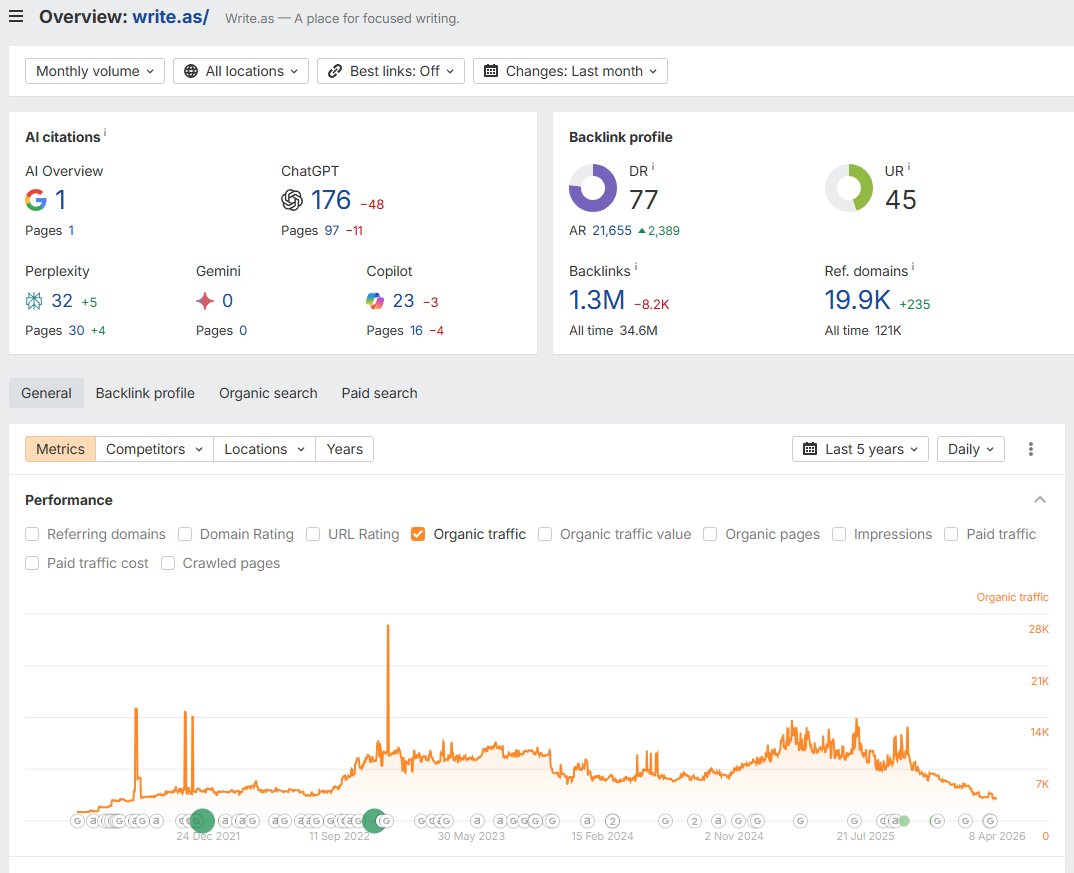
Task: Open the Monthly volume dropdown
Action: pos(95,71)
